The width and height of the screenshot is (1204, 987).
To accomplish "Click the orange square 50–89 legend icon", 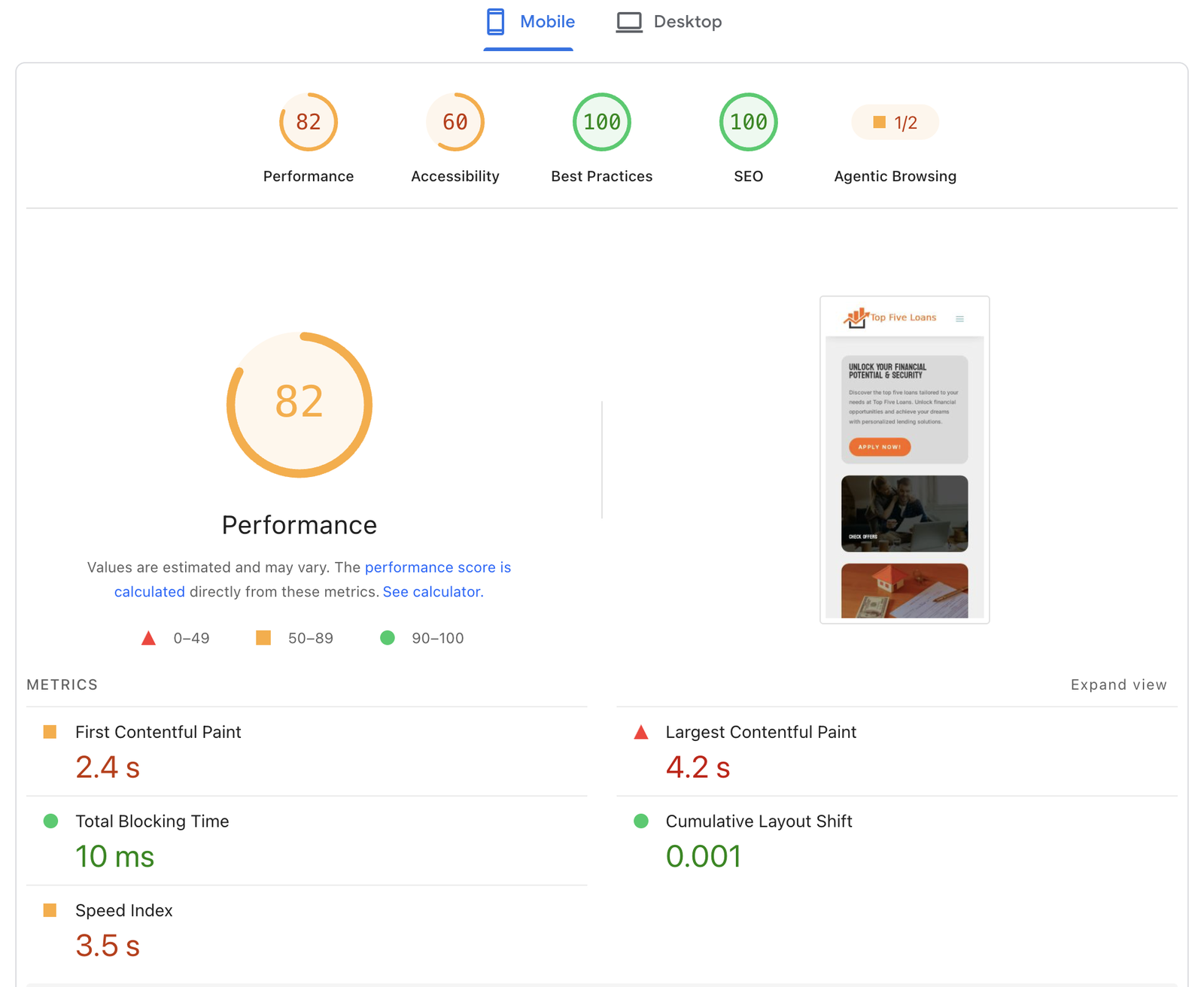I will (x=263, y=638).
